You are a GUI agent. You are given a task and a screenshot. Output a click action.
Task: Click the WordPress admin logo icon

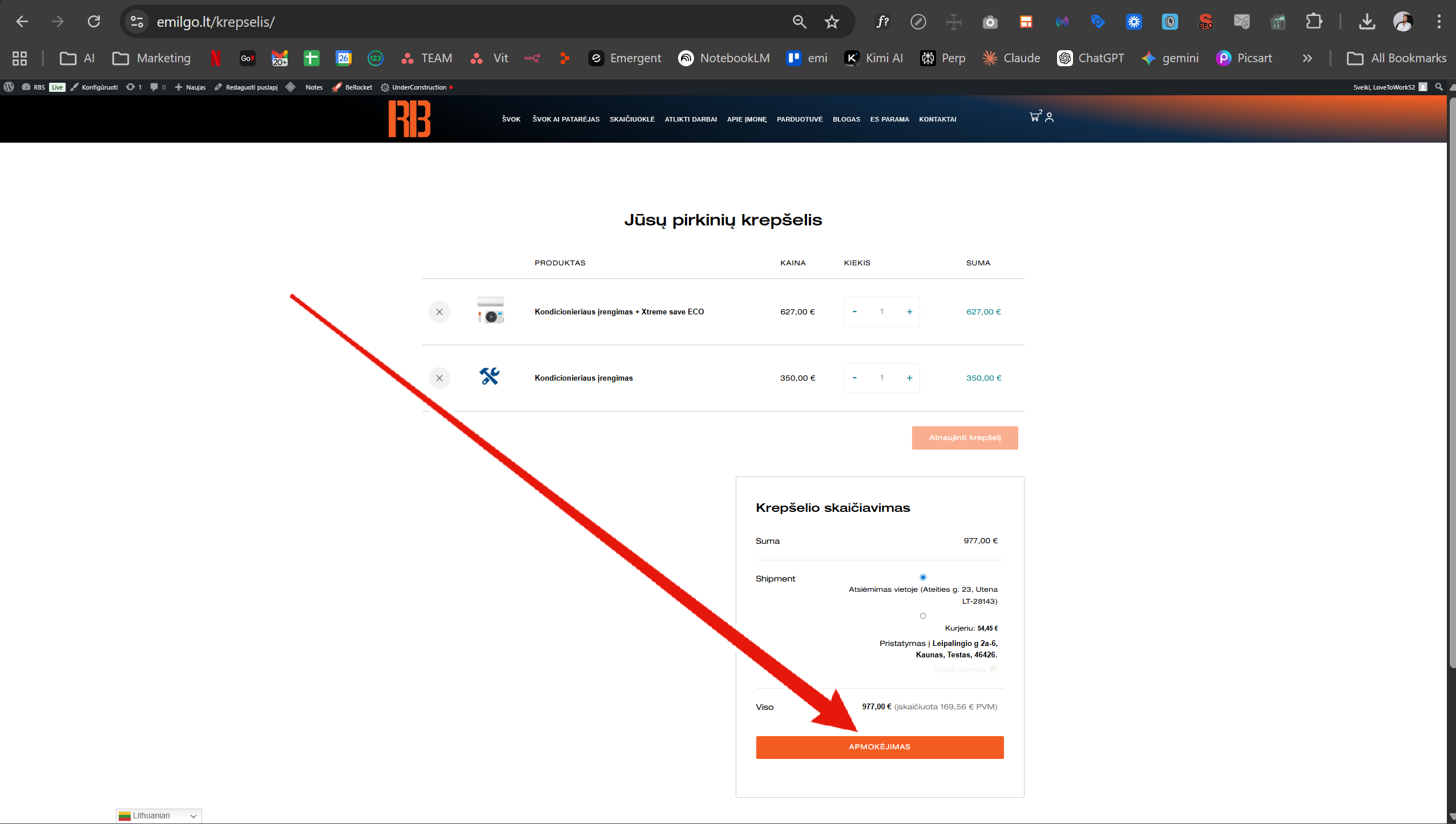pos(9,87)
